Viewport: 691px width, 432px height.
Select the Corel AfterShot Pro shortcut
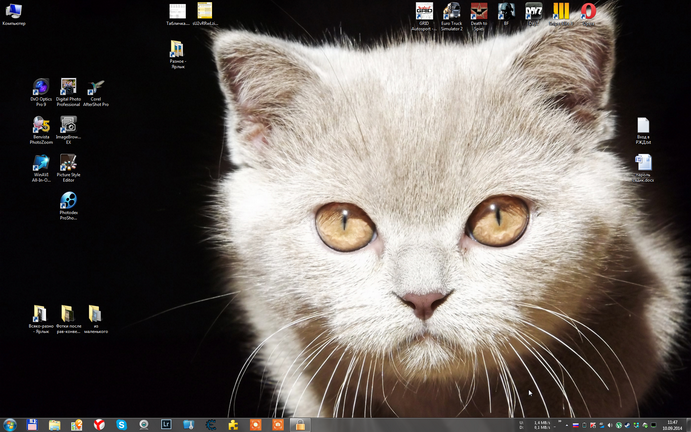96,92
